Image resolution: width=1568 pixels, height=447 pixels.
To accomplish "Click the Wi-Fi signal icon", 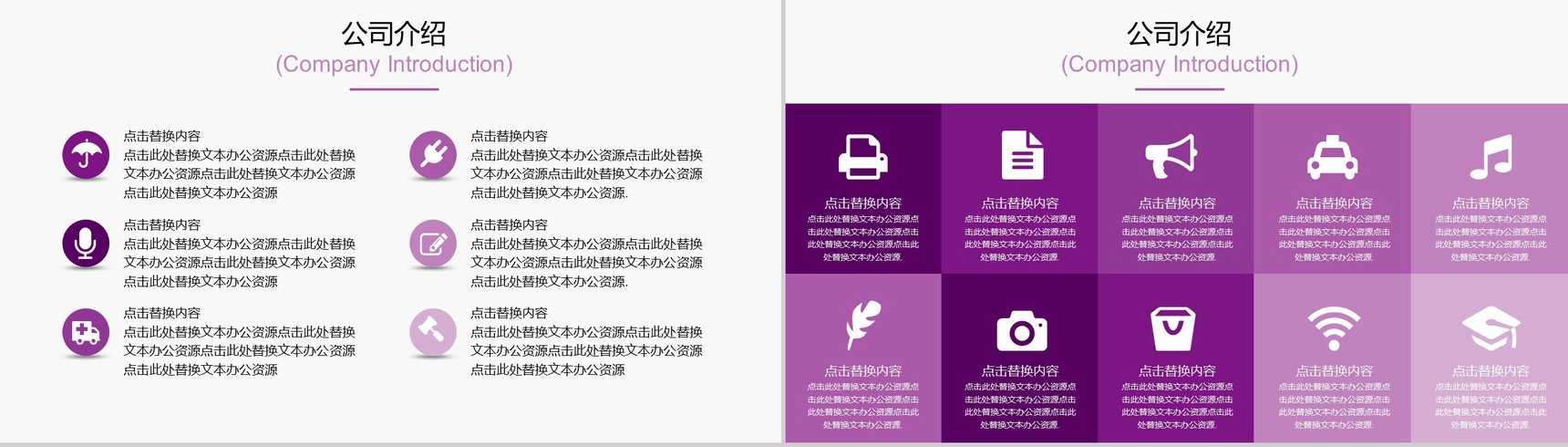I will click(x=1334, y=328).
